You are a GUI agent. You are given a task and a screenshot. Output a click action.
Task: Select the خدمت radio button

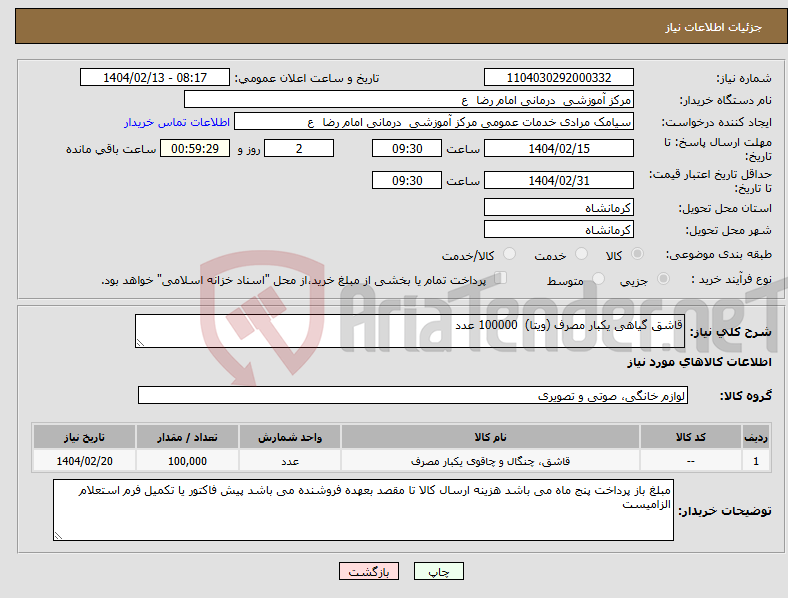coord(581,254)
